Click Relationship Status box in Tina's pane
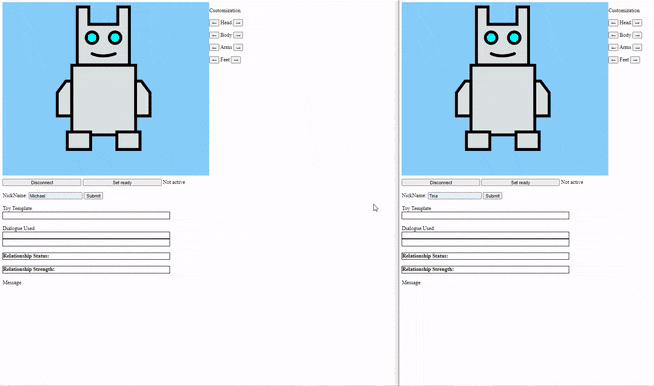This screenshot has height=386, width=654. (485, 256)
